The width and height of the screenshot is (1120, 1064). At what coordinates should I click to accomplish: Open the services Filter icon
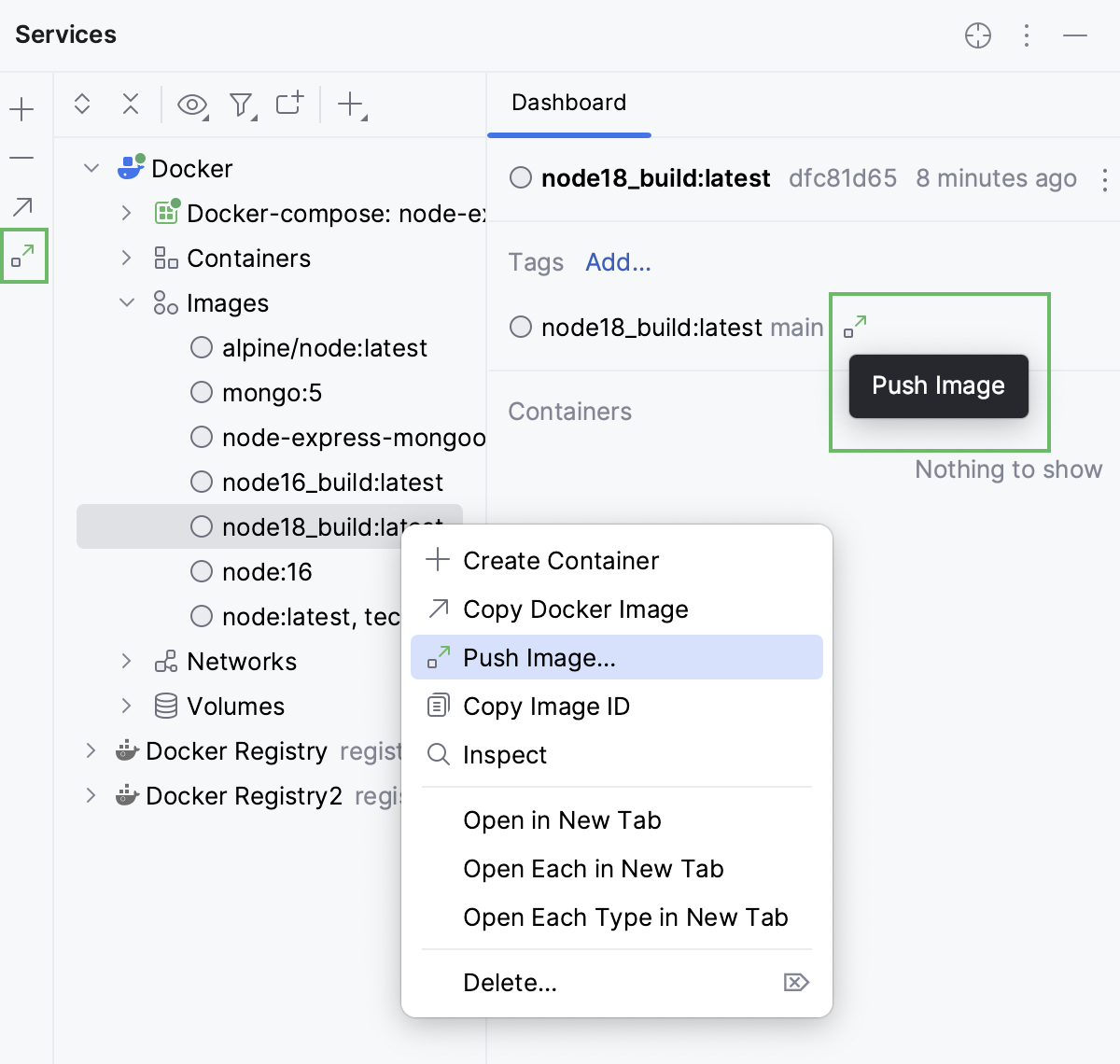point(241,105)
